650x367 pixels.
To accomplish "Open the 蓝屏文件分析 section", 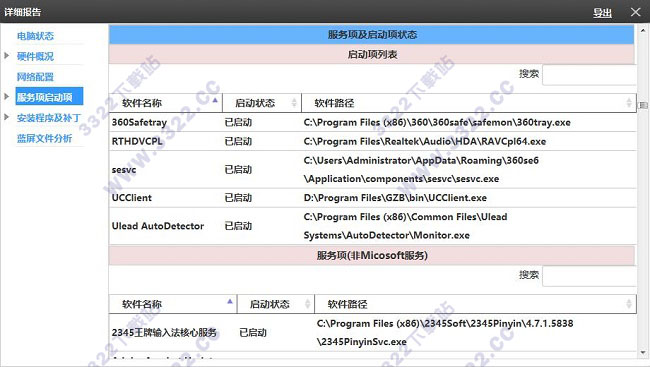I will point(44,138).
